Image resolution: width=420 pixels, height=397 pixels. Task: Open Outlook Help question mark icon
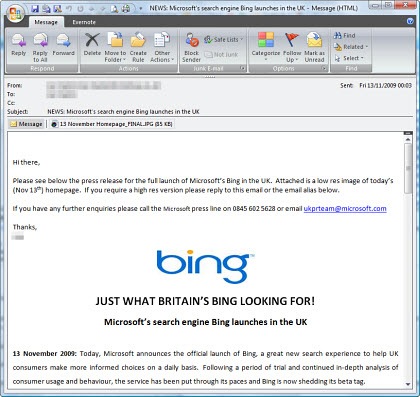(410, 21)
